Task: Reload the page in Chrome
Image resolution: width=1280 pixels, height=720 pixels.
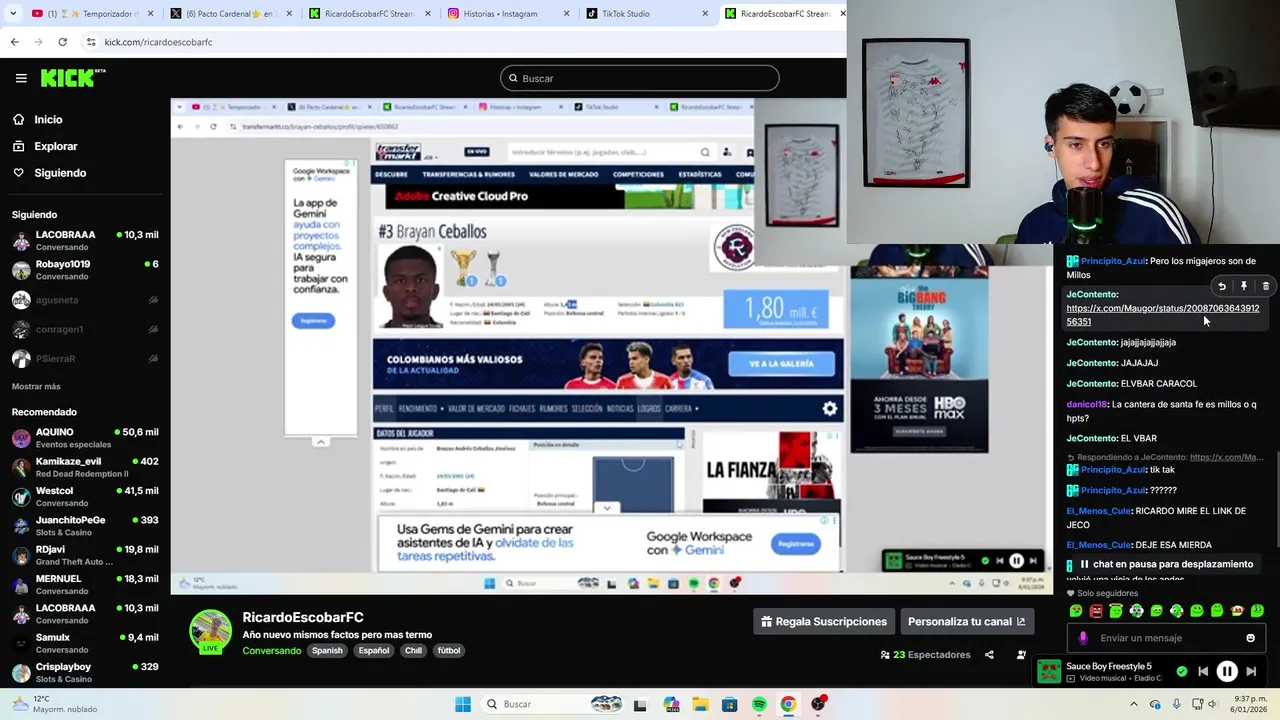Action: 62,42
